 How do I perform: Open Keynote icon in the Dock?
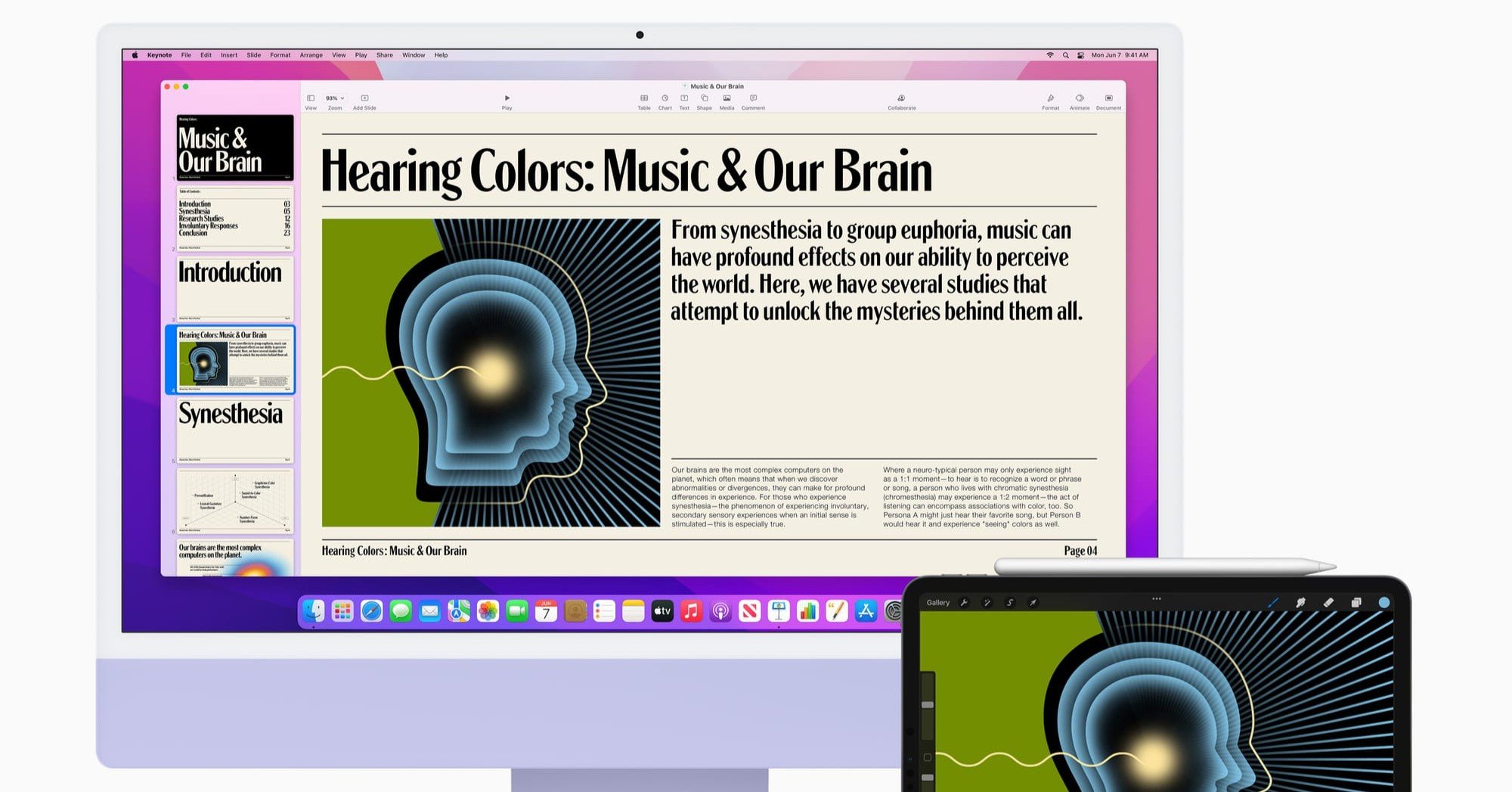click(779, 611)
